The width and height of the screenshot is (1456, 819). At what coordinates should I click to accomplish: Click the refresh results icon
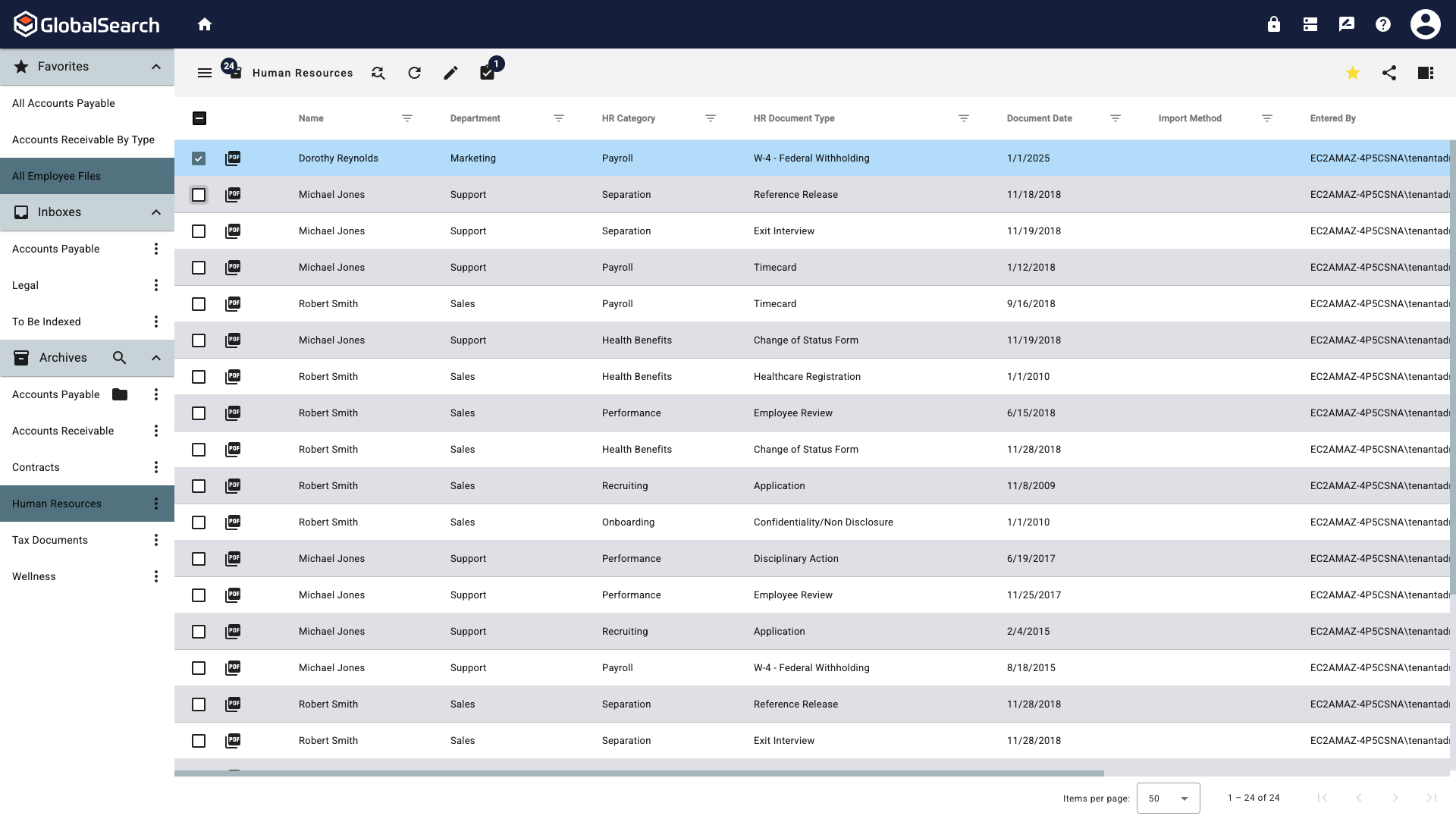[414, 73]
